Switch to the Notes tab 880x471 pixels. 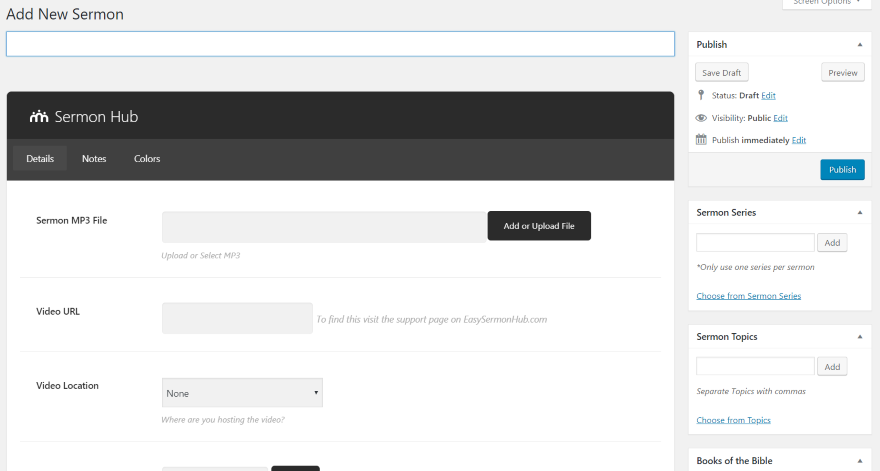(x=94, y=158)
